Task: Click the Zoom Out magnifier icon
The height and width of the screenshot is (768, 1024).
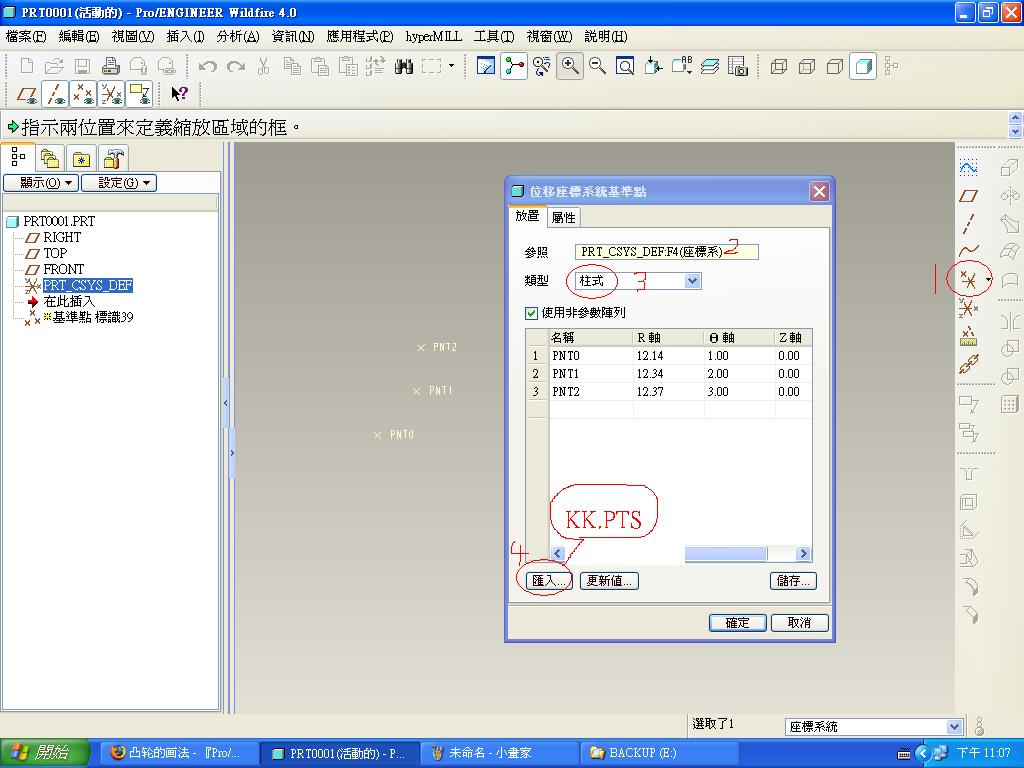Action: [597, 66]
